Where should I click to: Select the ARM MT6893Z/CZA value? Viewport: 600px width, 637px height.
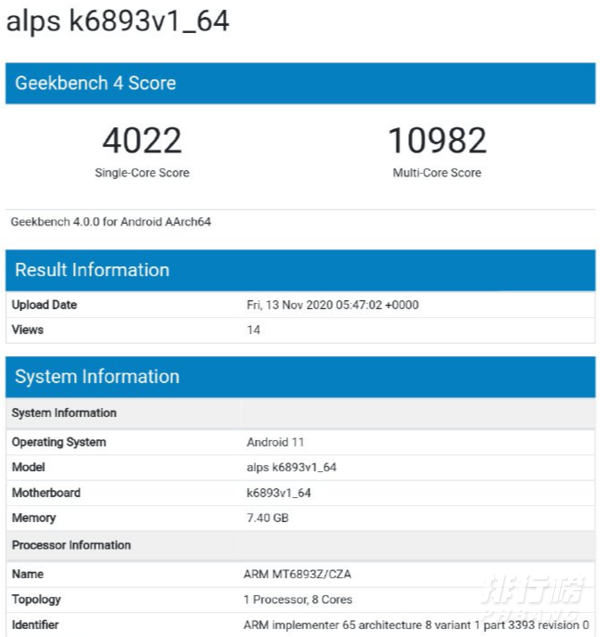tap(297, 574)
